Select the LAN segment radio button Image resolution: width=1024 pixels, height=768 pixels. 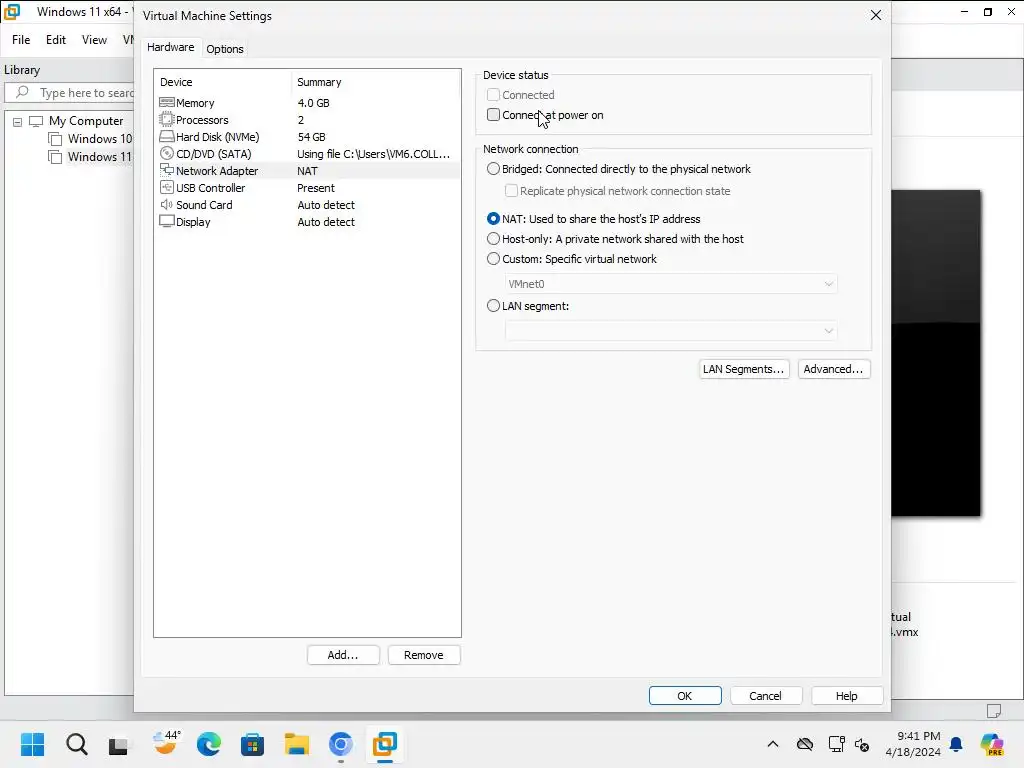click(x=494, y=306)
